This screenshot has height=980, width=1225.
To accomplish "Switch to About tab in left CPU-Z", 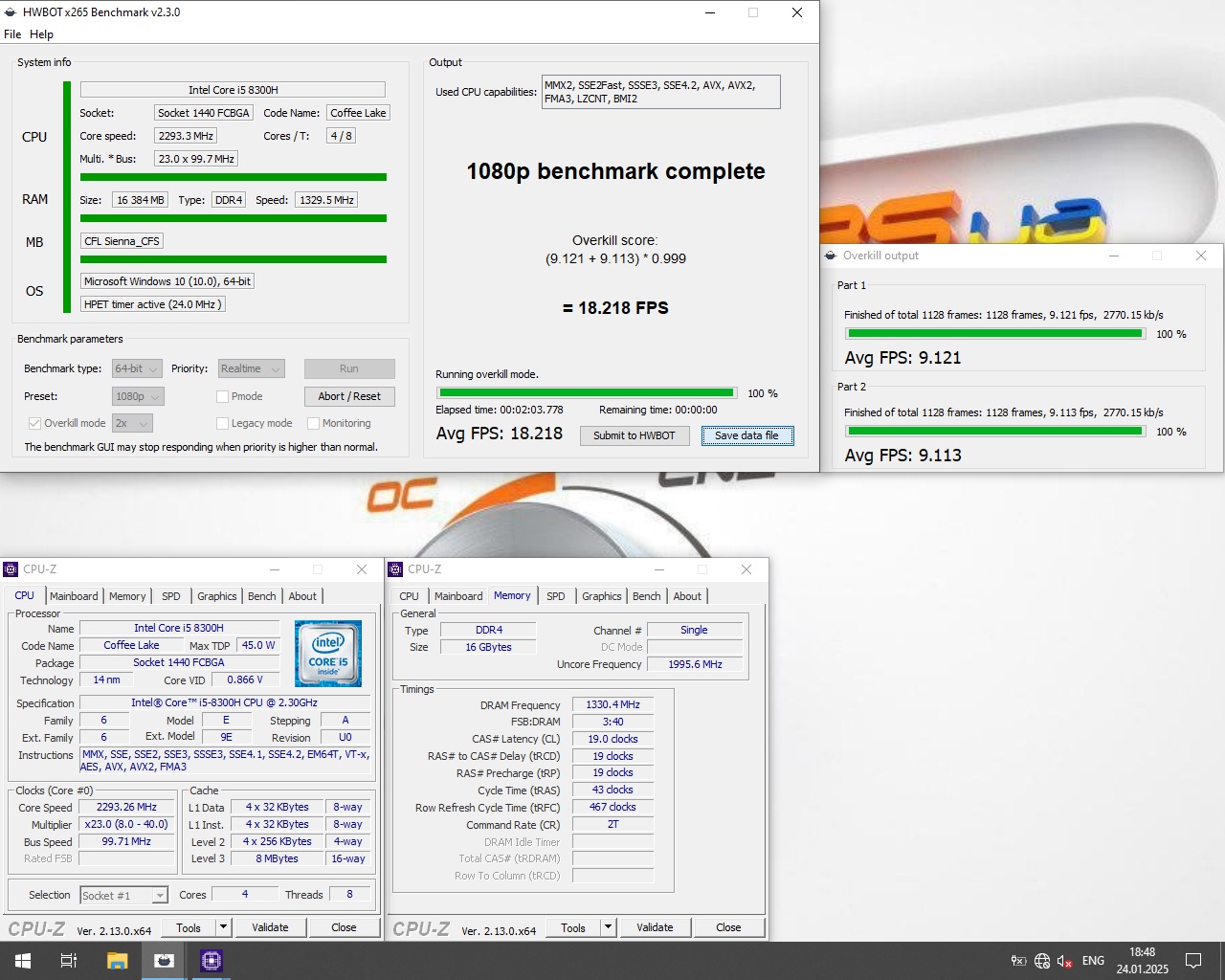I will point(302,596).
